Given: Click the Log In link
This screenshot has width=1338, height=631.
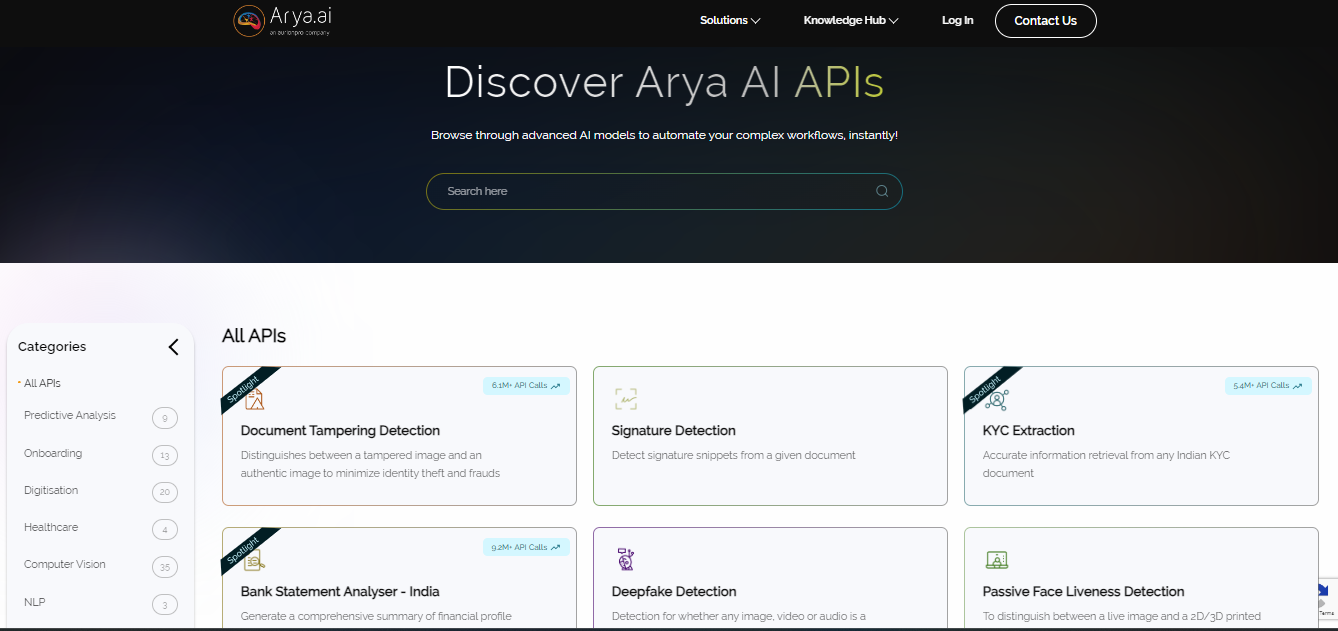Looking at the screenshot, I should pyautogui.click(x=957, y=20).
